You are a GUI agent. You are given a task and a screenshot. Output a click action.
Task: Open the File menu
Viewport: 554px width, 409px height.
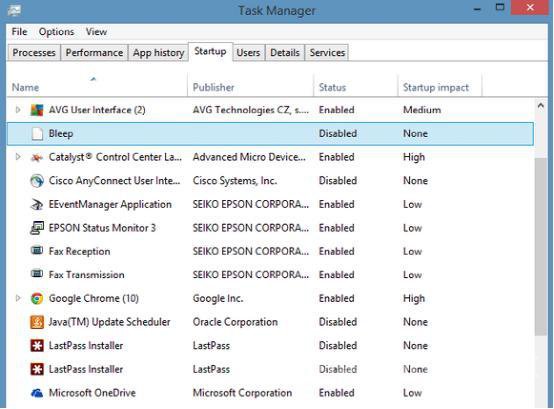coord(19,32)
